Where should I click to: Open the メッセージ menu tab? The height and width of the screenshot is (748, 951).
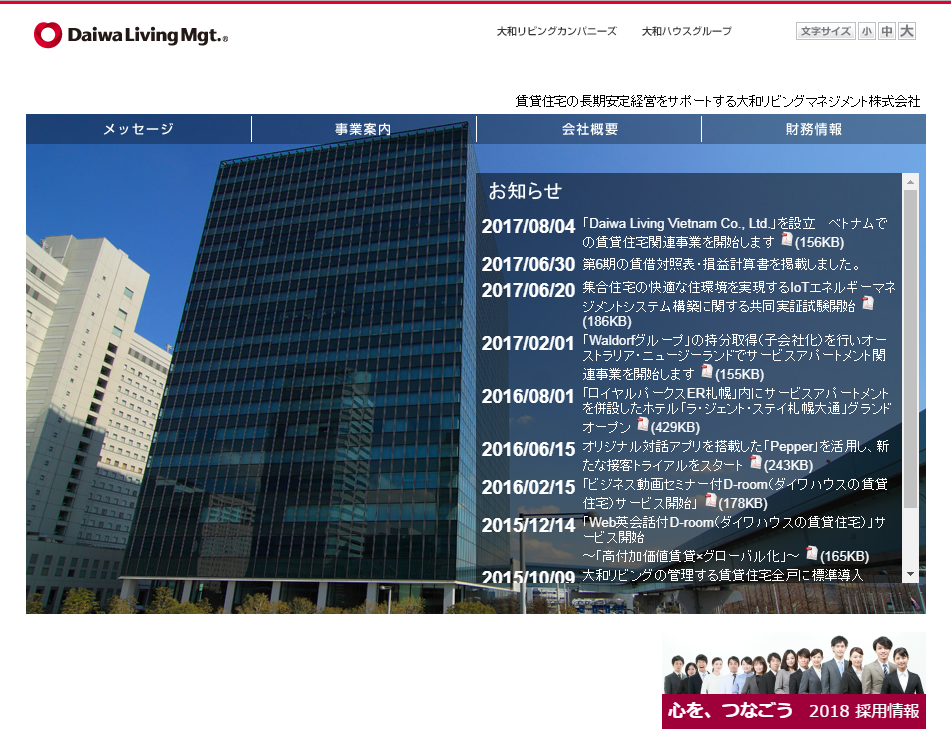(138, 129)
